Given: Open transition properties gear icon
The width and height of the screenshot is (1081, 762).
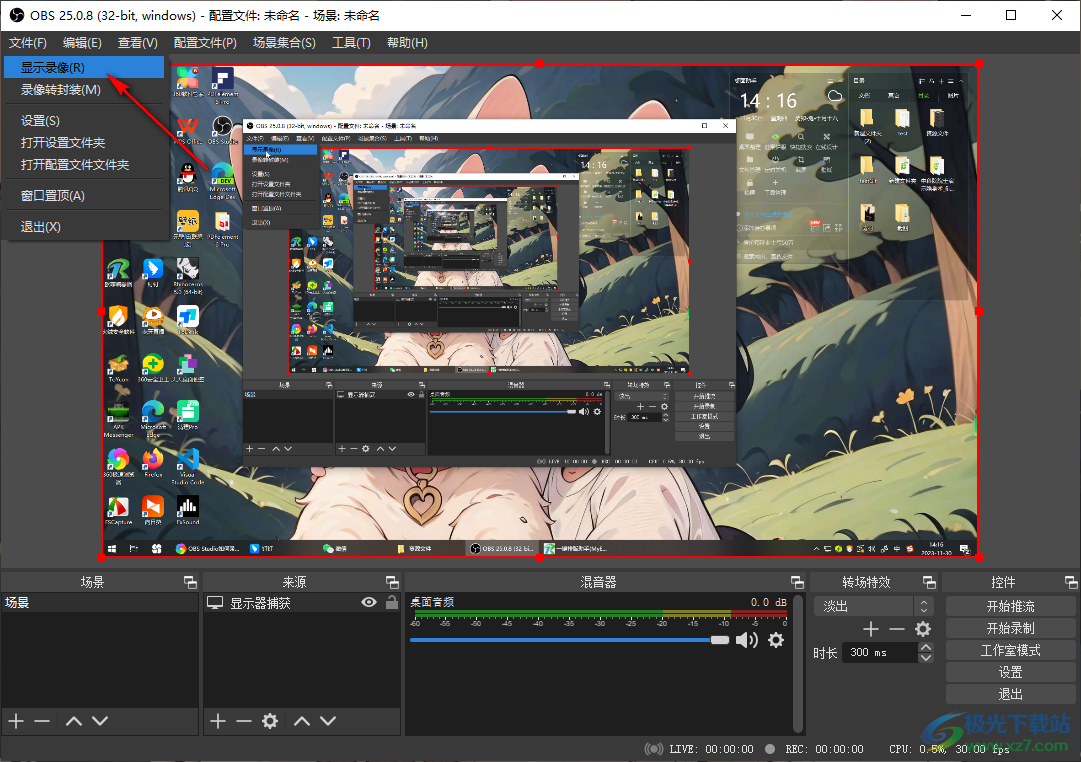Looking at the screenshot, I should 922,629.
